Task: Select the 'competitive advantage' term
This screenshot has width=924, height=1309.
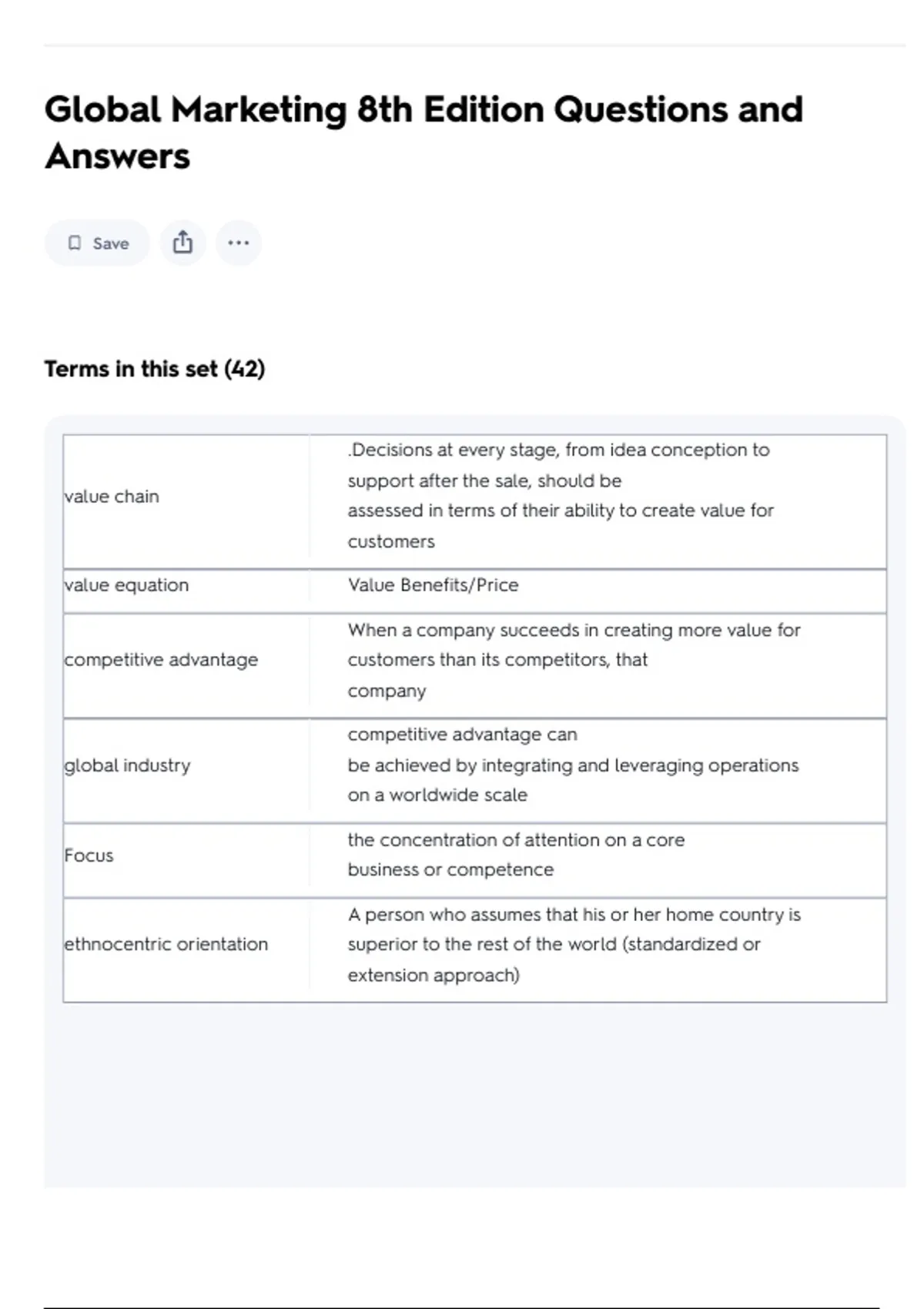Action: [162, 660]
